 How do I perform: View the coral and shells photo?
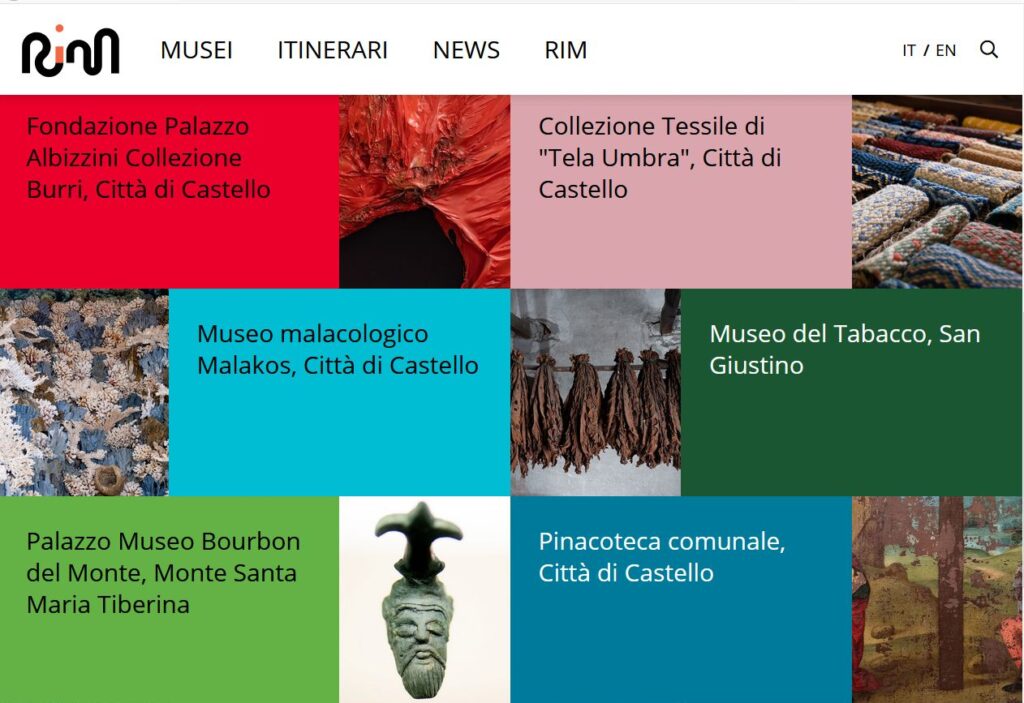(x=84, y=392)
